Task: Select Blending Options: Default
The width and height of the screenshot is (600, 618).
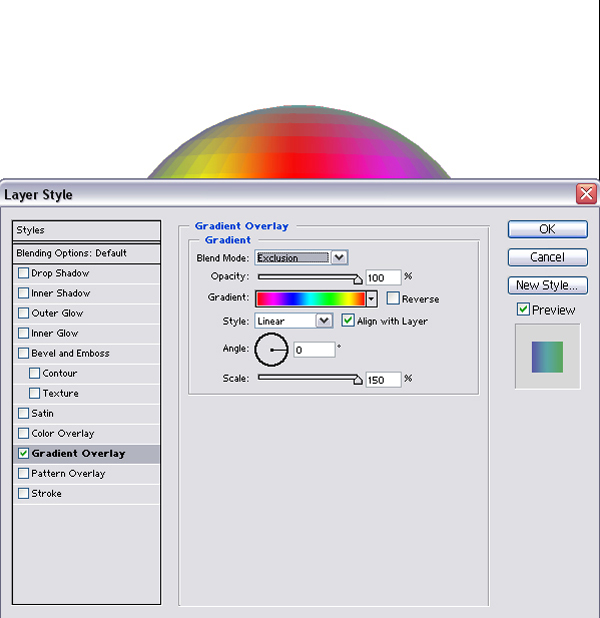Action: click(x=86, y=253)
